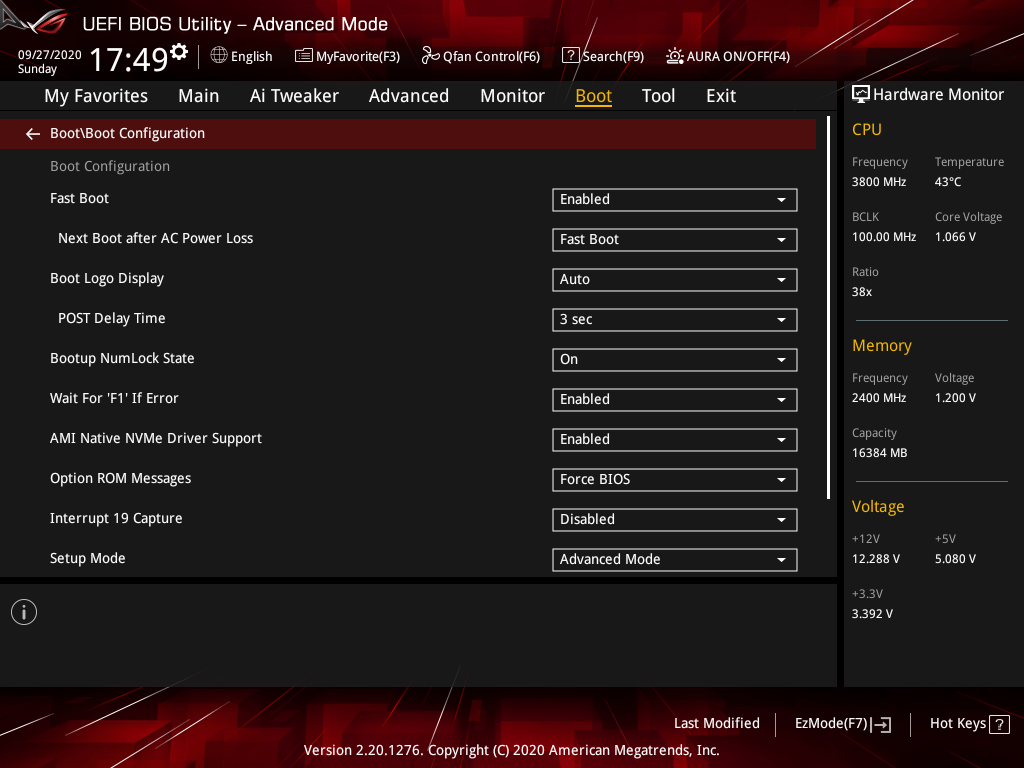Viewport: 1024px width, 768px height.
Task: Click the memory capacity 16384 MB value
Action: [x=879, y=453]
